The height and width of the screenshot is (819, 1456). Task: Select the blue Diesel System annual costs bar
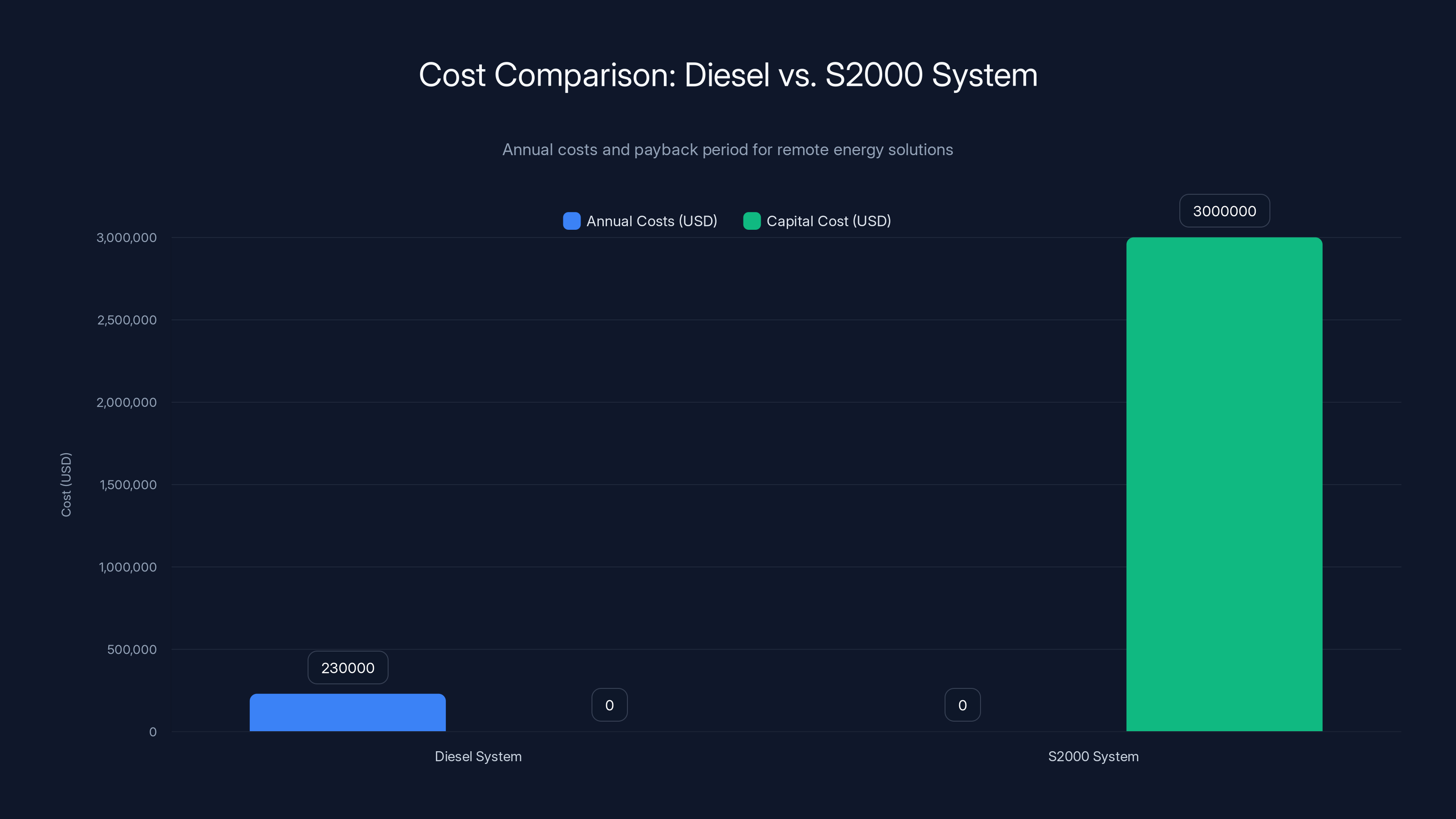point(348,715)
